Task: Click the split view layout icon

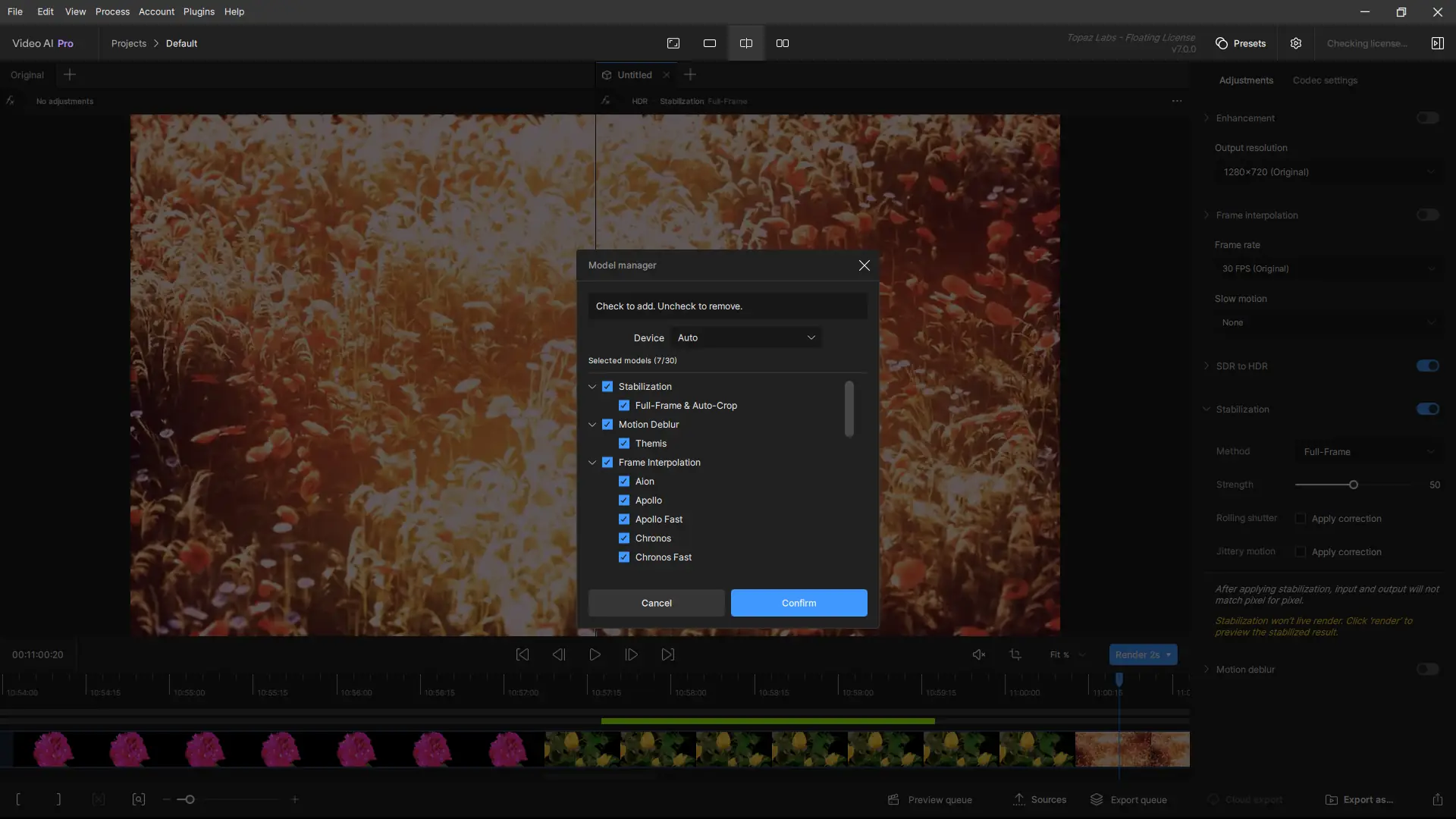Action: (x=746, y=43)
